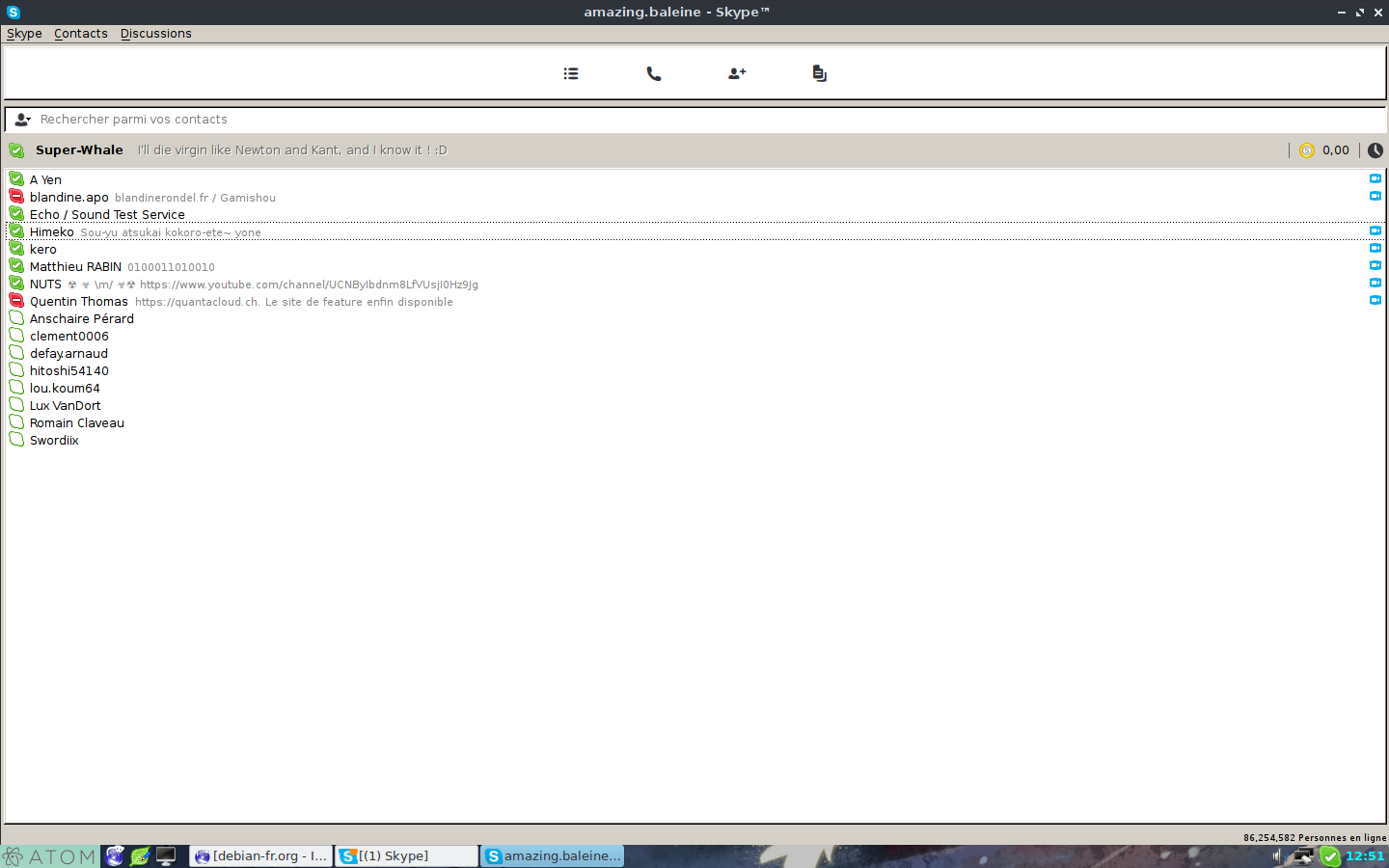Open the contact list view icon

[571, 73]
